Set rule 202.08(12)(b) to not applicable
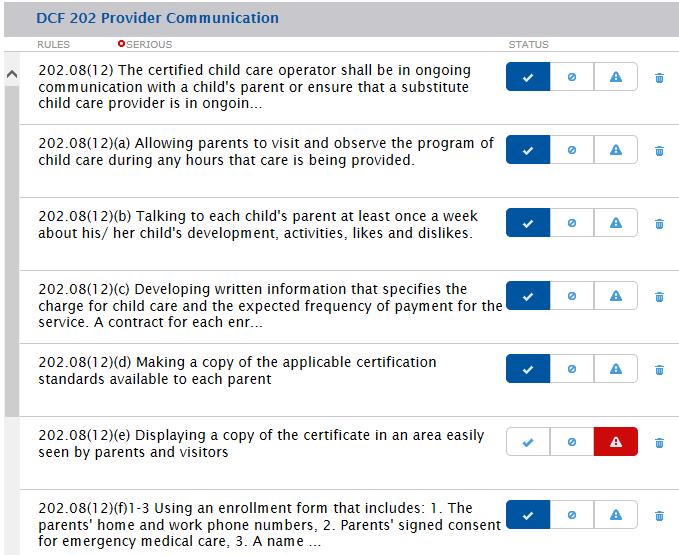Viewport: 679px width, 555px height. coord(572,223)
